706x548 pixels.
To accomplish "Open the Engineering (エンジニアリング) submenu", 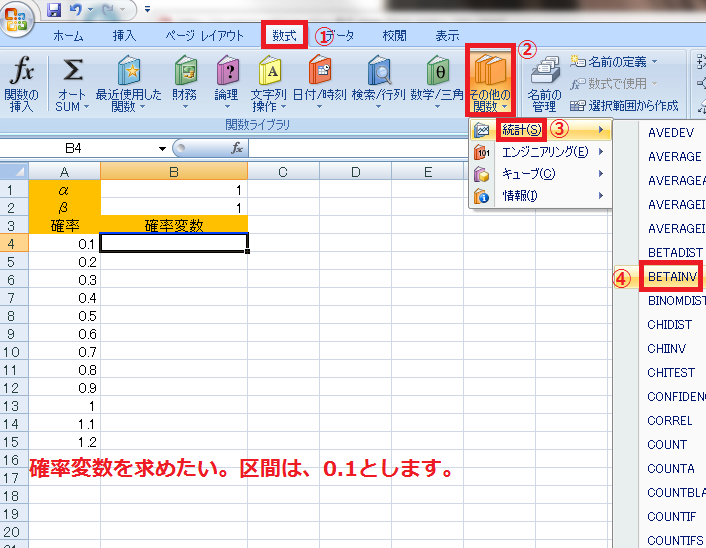I will pyautogui.click(x=541, y=152).
